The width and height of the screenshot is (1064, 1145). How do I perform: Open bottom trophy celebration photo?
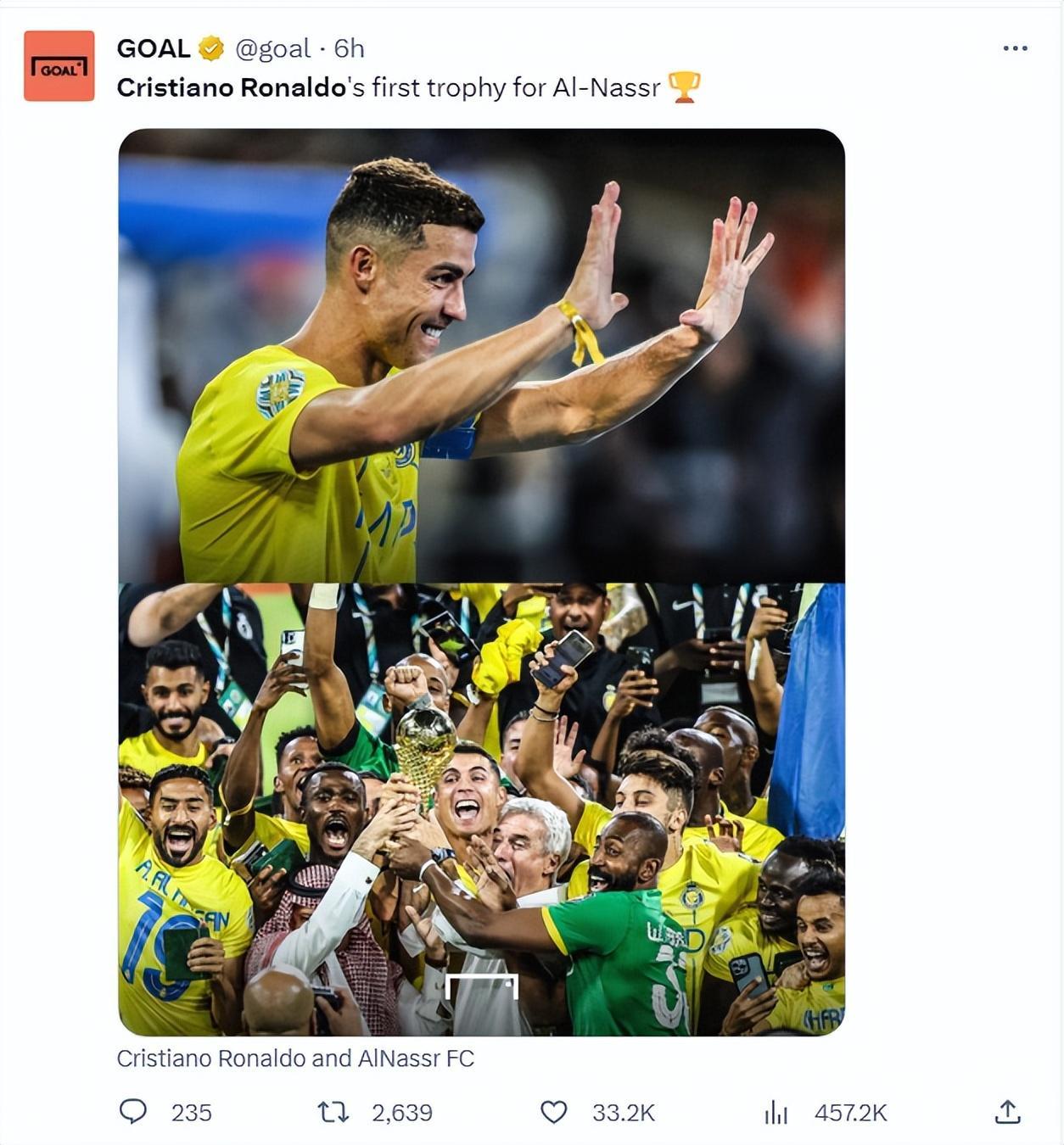coord(481,809)
